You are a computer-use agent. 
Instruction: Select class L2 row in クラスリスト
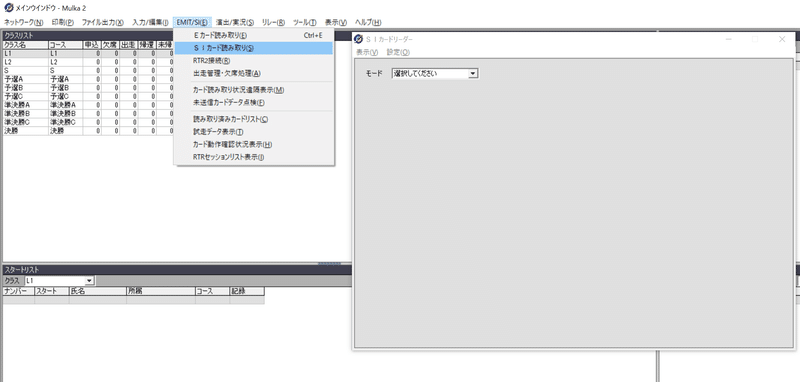point(88,62)
